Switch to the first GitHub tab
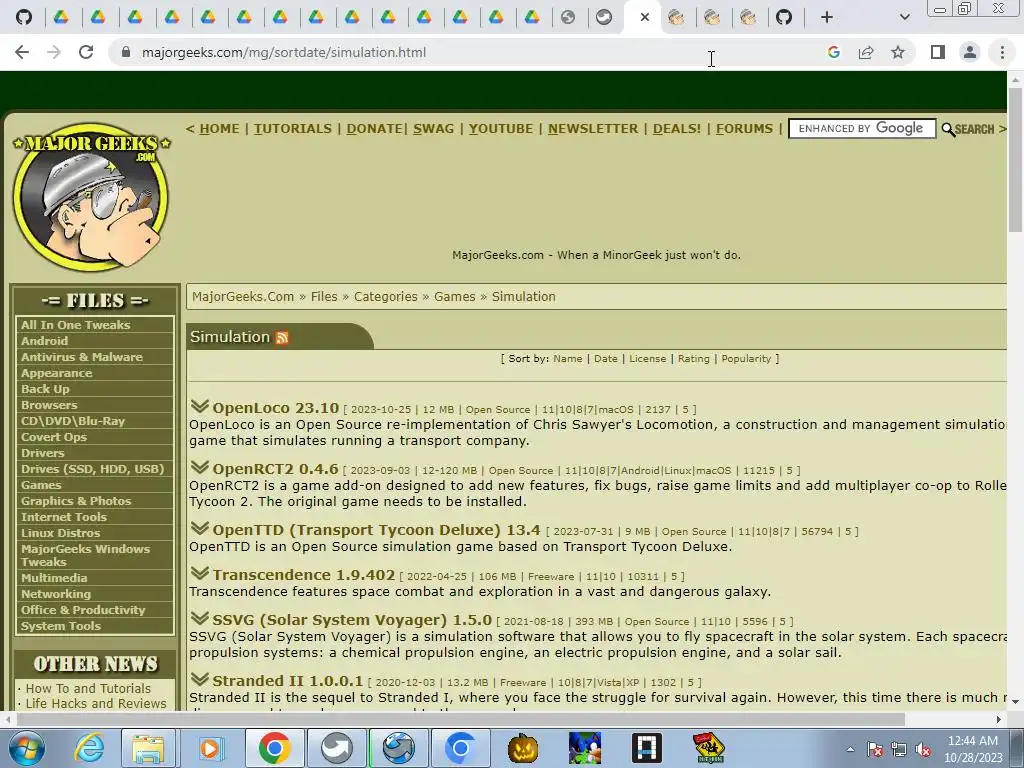The image size is (1024, 768). (24, 17)
